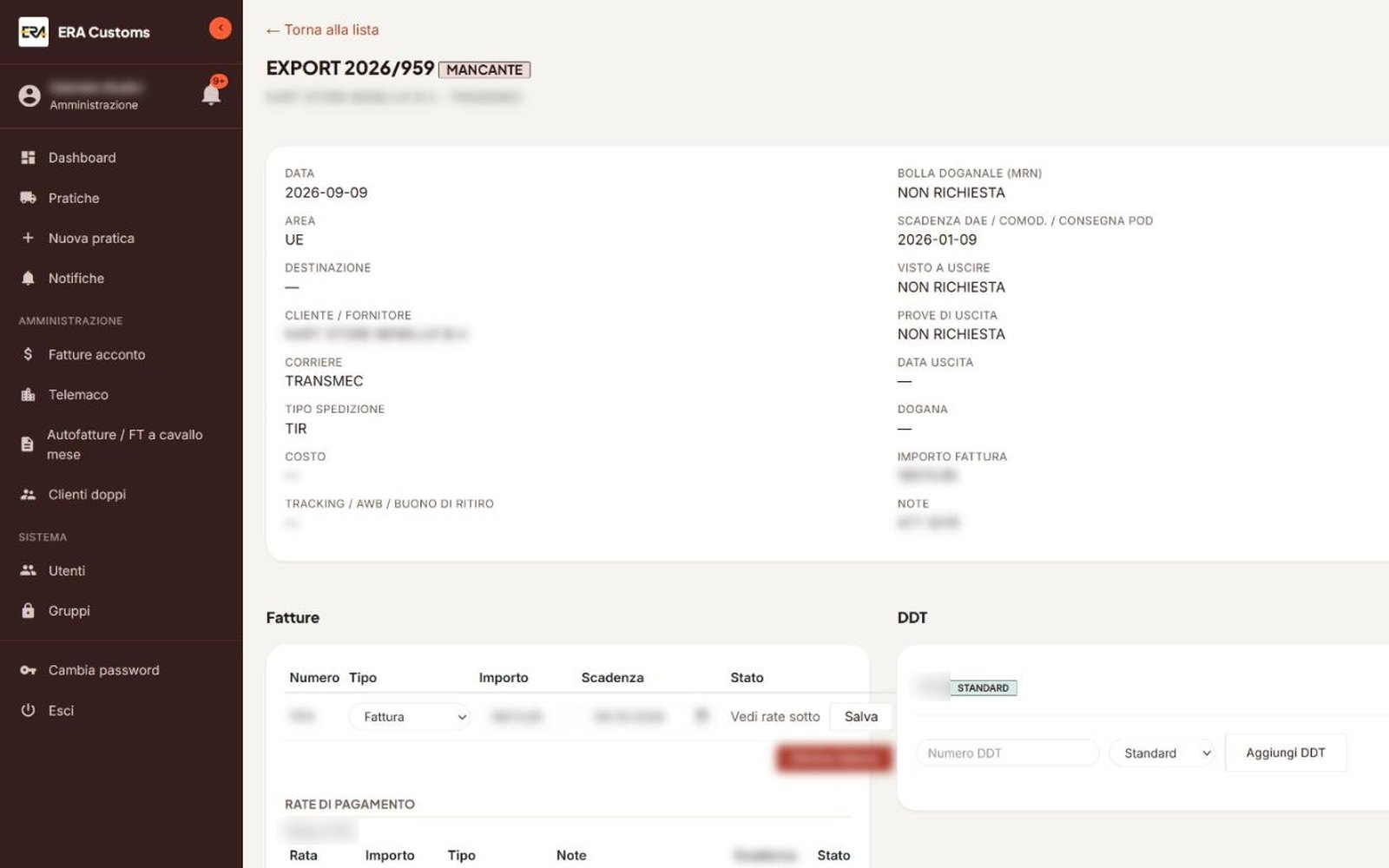Click the ERA Customs logo icon
Screen dimensions: 1389x868
[33, 32]
